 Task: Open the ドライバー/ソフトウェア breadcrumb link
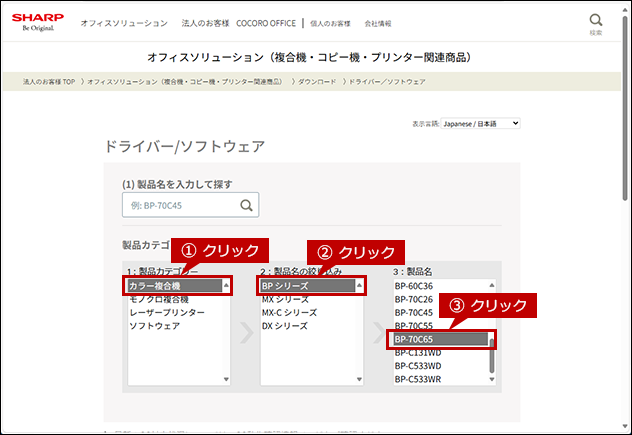pyautogui.click(x=387, y=82)
